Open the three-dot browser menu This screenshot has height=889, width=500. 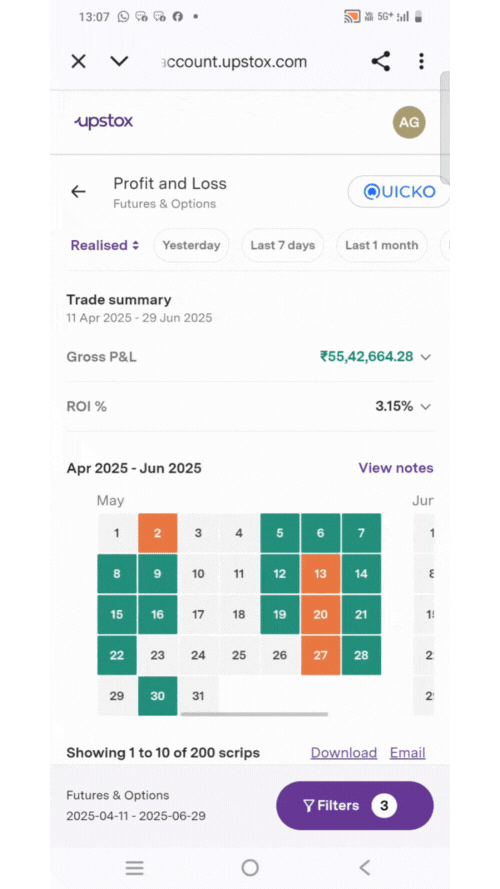(421, 61)
